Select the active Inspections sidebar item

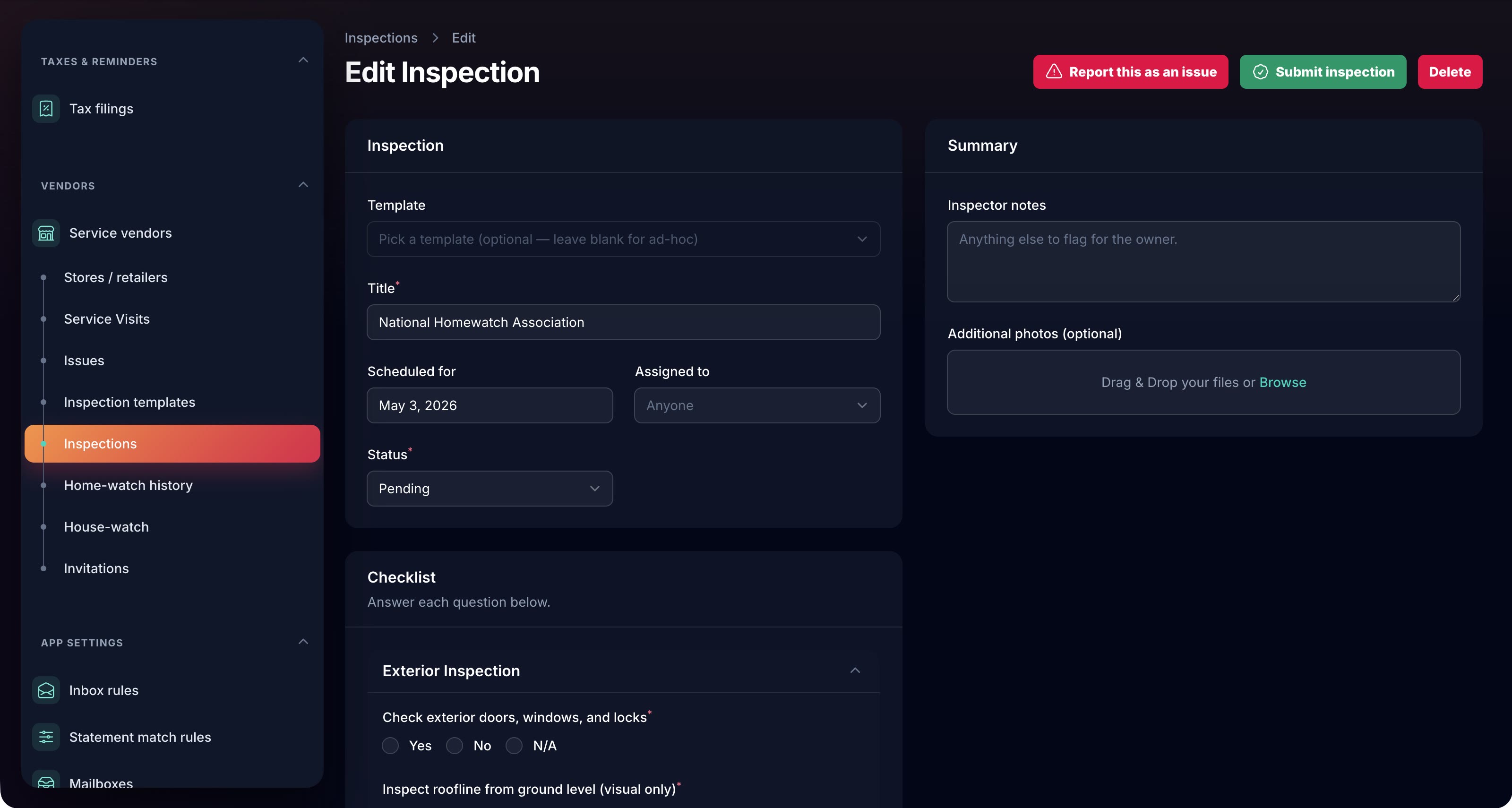pyautogui.click(x=172, y=444)
